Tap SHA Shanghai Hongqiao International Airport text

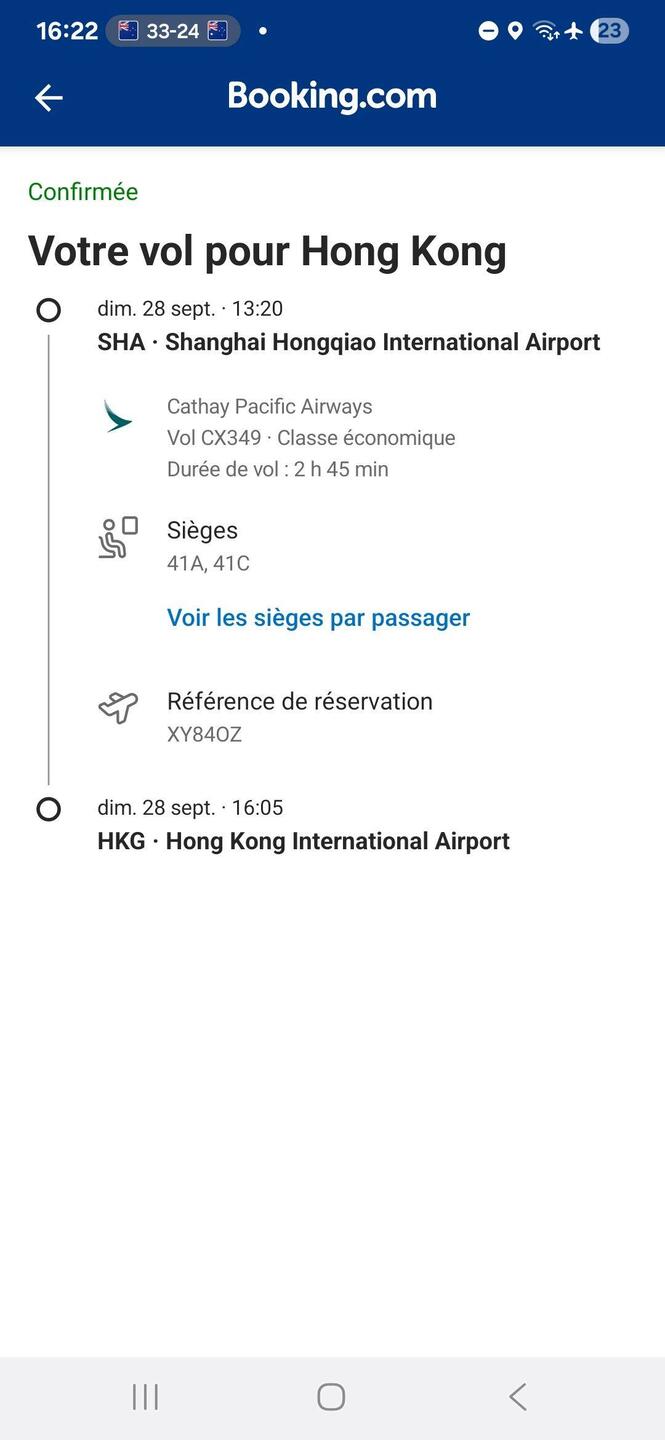click(348, 342)
